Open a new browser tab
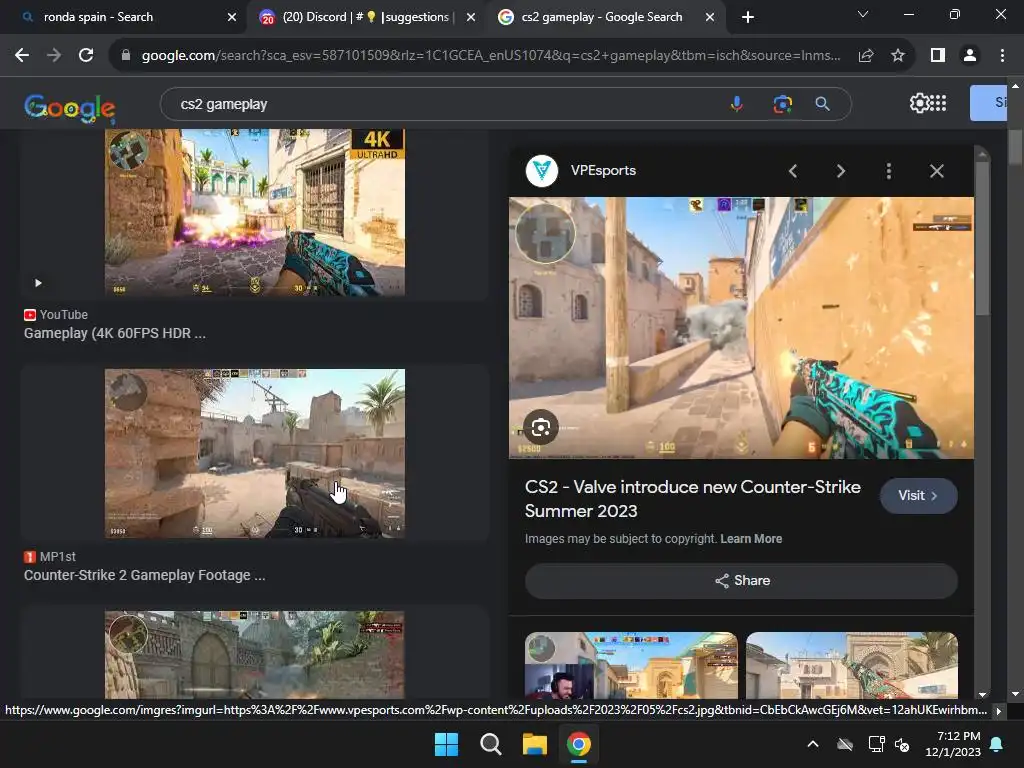Screen dimensions: 1024x768 click(x=748, y=17)
